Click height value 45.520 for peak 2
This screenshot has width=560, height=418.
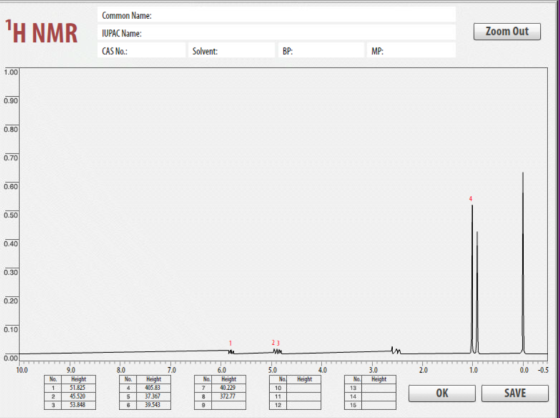[x=78, y=396]
